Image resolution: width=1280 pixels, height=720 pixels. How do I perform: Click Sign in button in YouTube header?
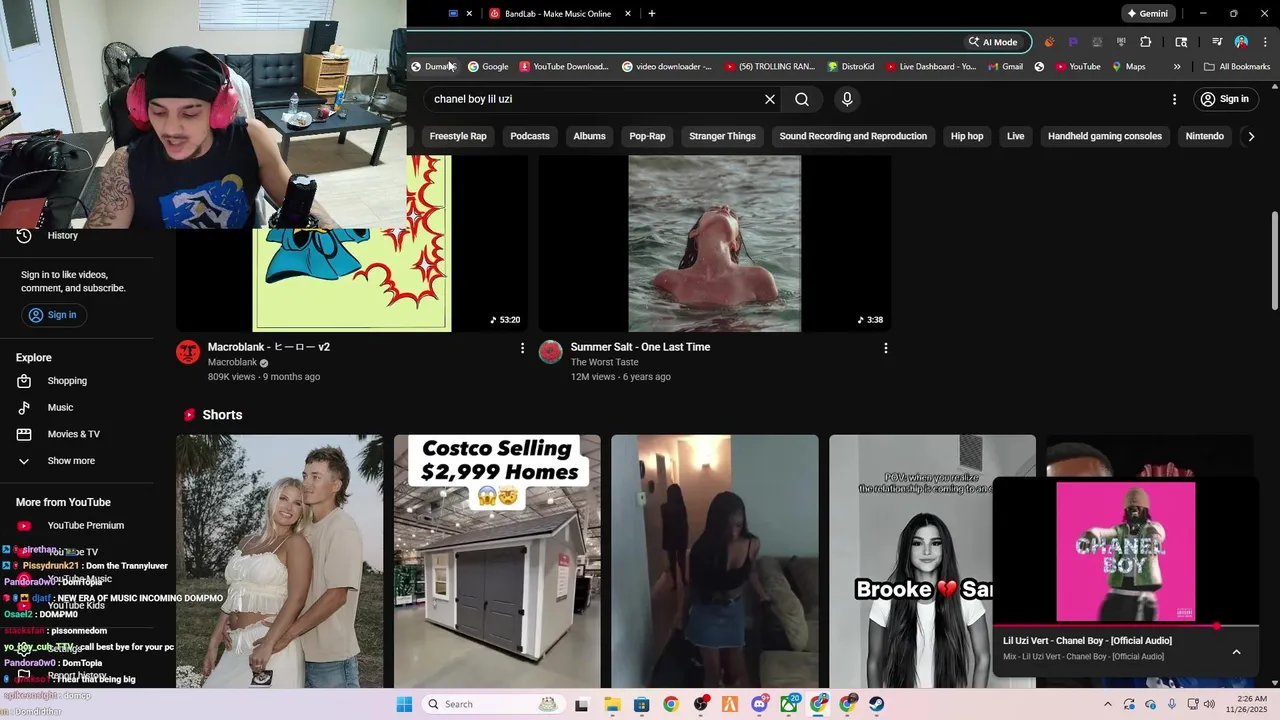[1226, 99]
